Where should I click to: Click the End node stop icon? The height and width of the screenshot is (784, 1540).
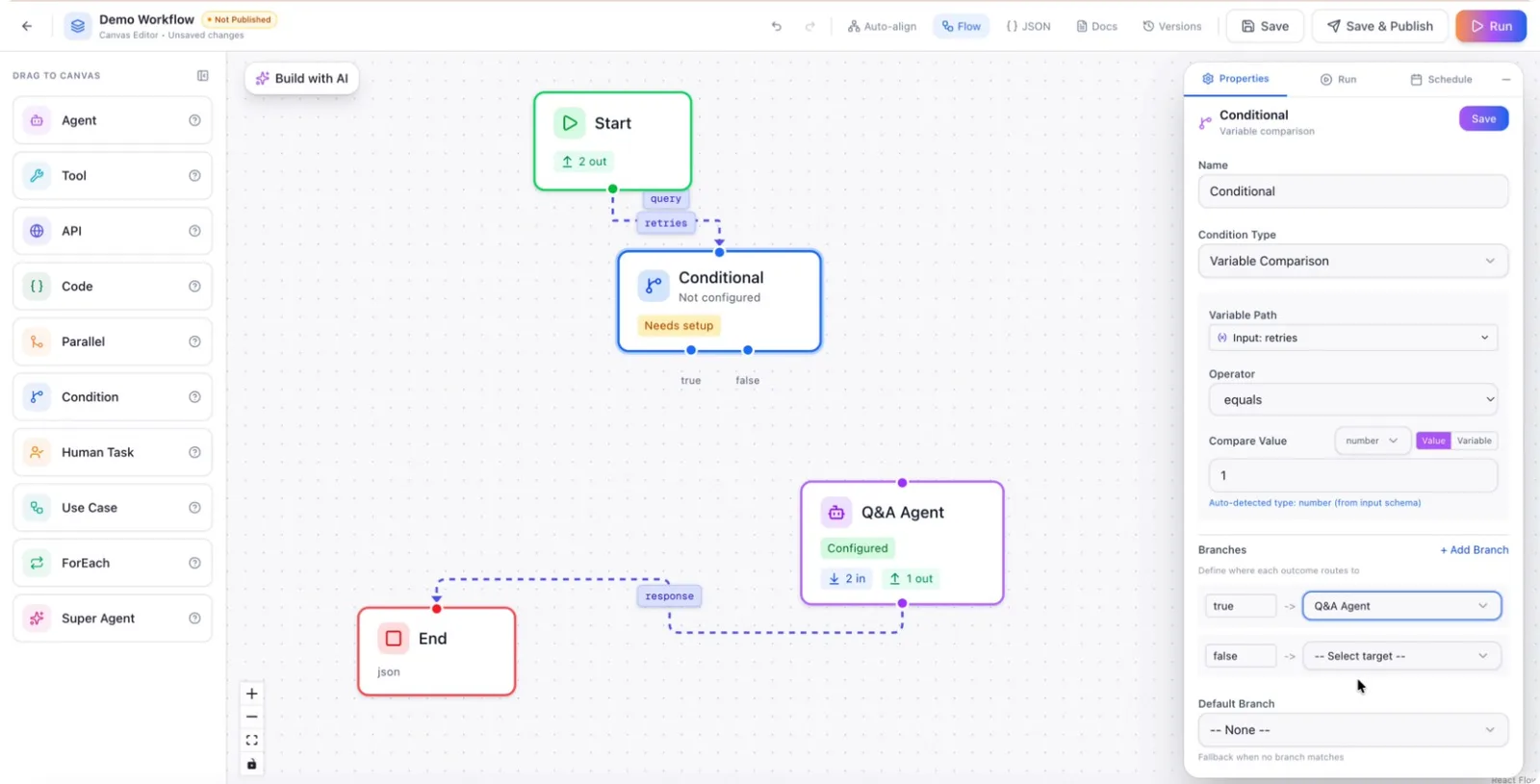[x=394, y=639]
